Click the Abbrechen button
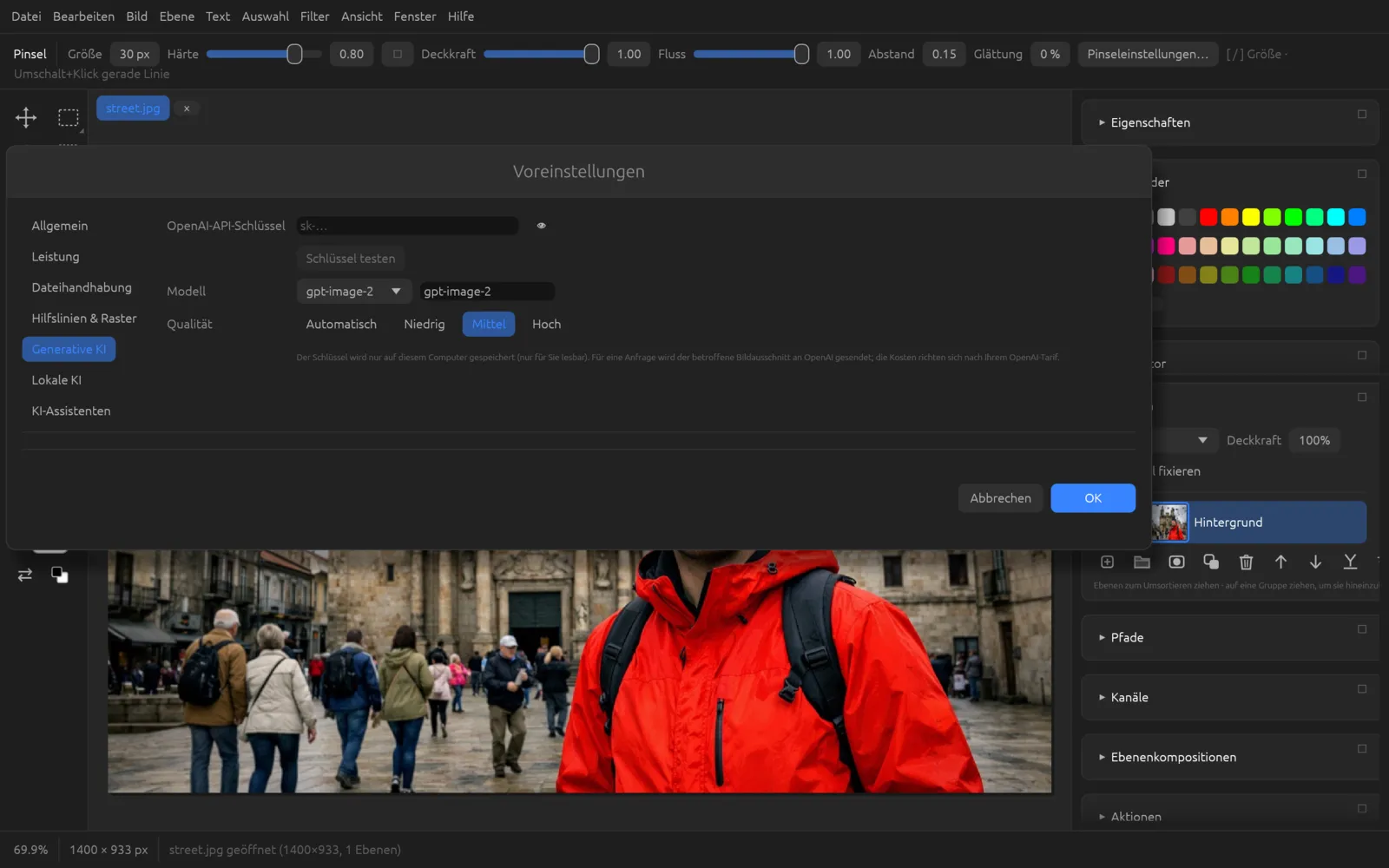 click(x=1000, y=498)
